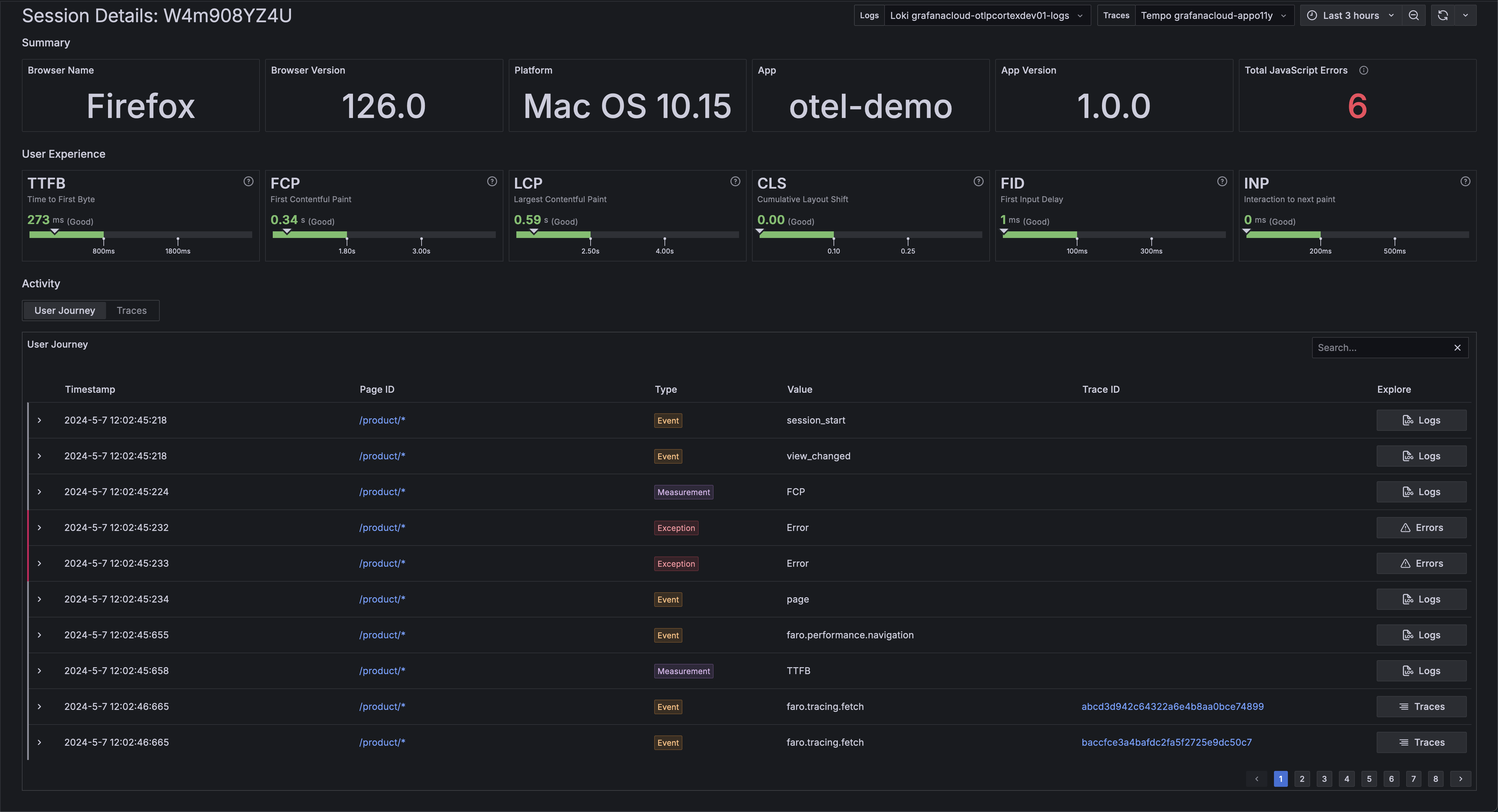Open trace abcd3d942c64322a6e4b8aa0bce74899

(1172, 706)
